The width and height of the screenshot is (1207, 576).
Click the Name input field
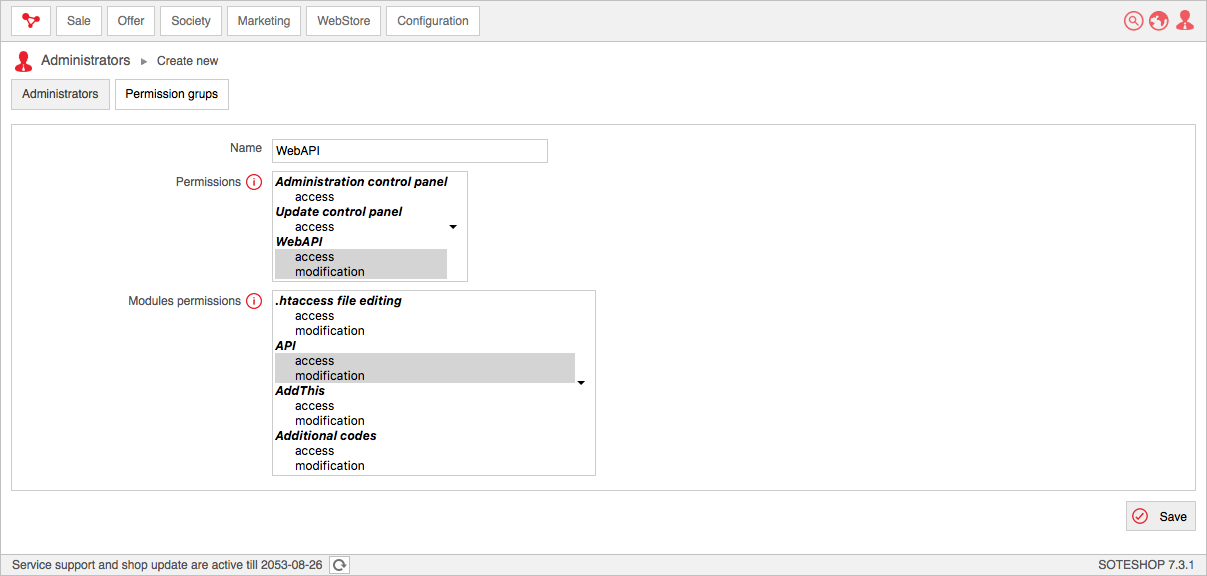[x=410, y=150]
